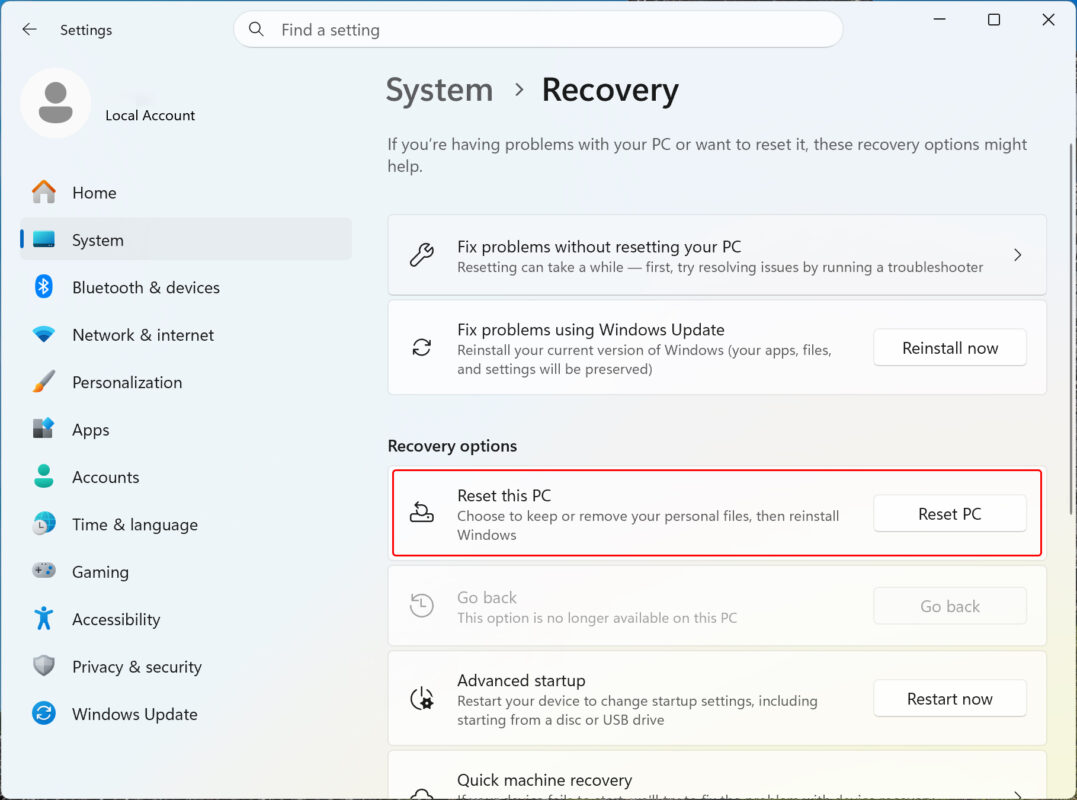Click the Advanced startup power gear icon
Viewport: 1077px width, 800px height.
pyautogui.click(x=422, y=698)
